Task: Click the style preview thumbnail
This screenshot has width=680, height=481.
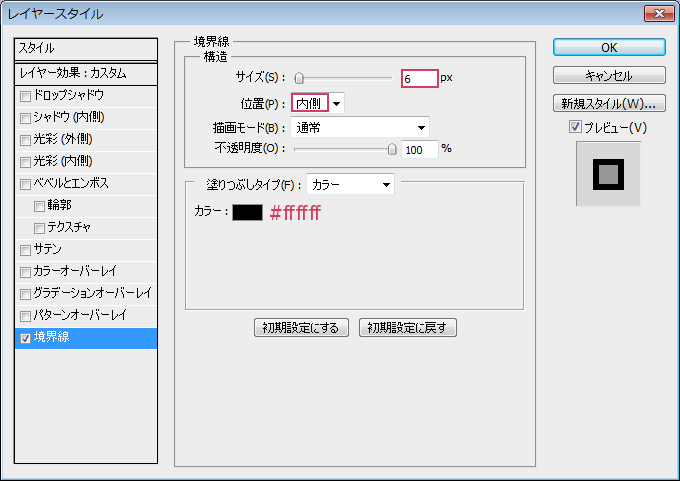Action: tap(608, 174)
